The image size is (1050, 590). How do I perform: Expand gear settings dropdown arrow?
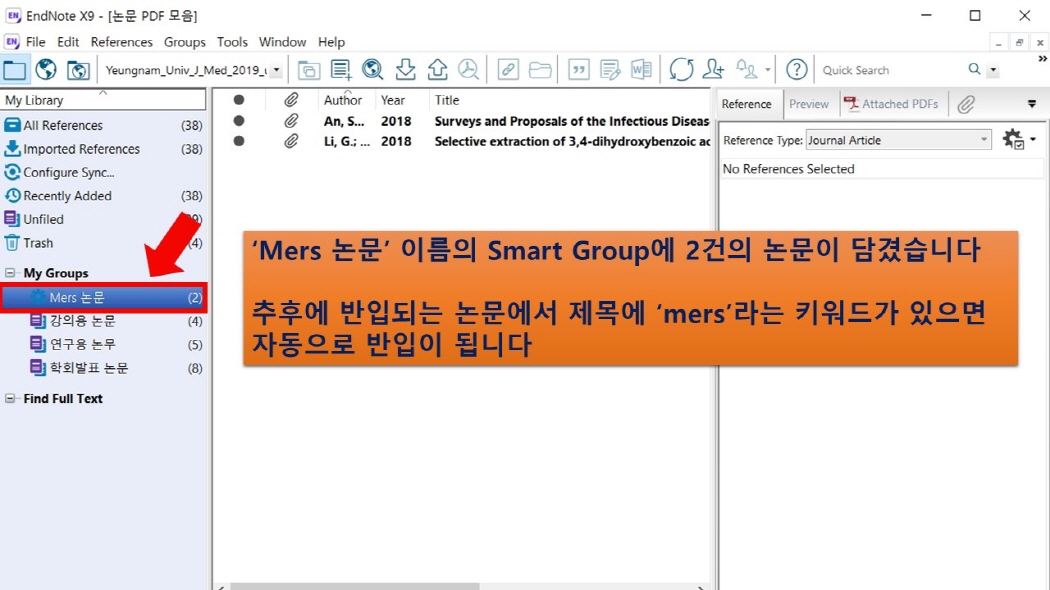[1033, 139]
